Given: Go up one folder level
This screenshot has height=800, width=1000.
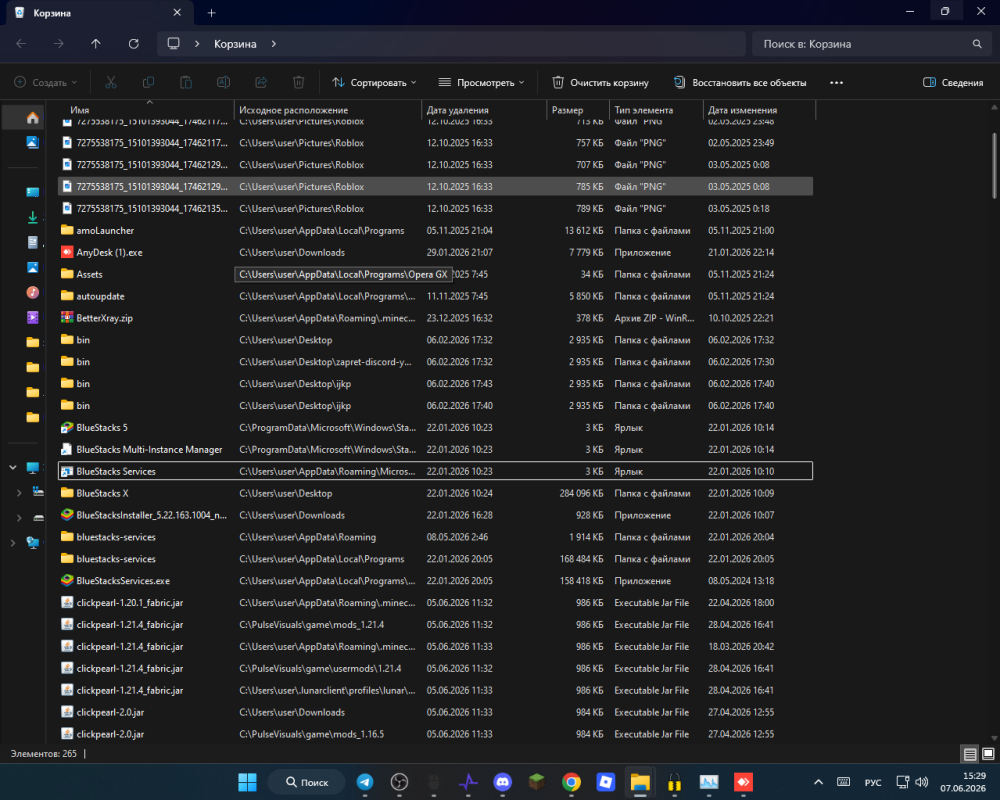Looking at the screenshot, I should 96,43.
